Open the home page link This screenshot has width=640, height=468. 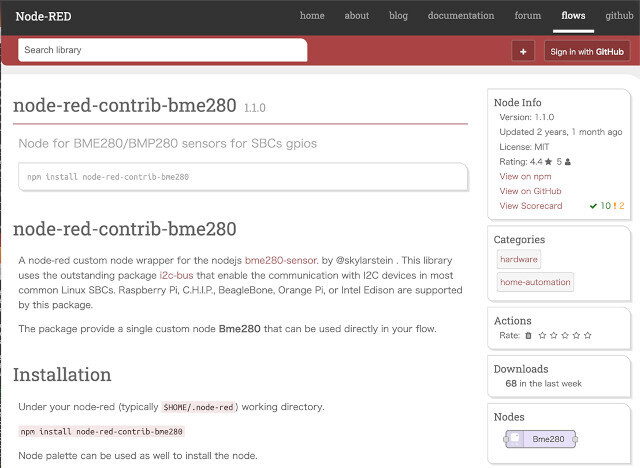point(312,16)
